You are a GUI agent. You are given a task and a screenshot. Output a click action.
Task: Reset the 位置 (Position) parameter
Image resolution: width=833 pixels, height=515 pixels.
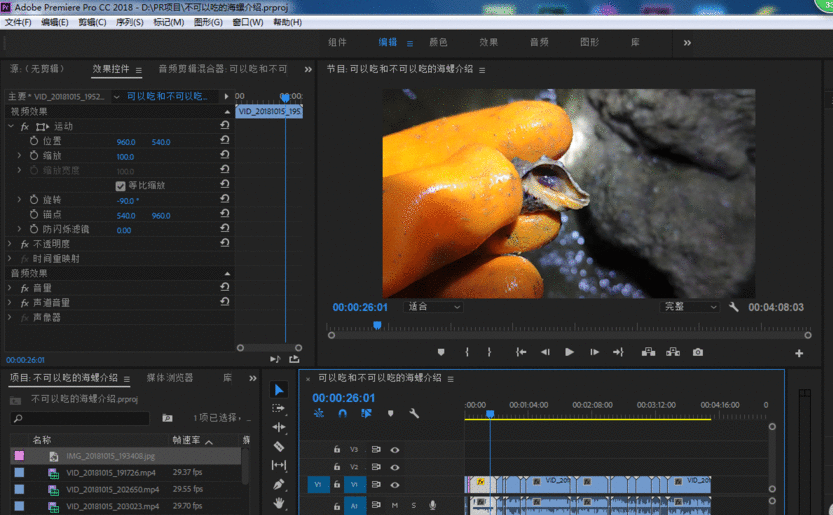[225, 142]
